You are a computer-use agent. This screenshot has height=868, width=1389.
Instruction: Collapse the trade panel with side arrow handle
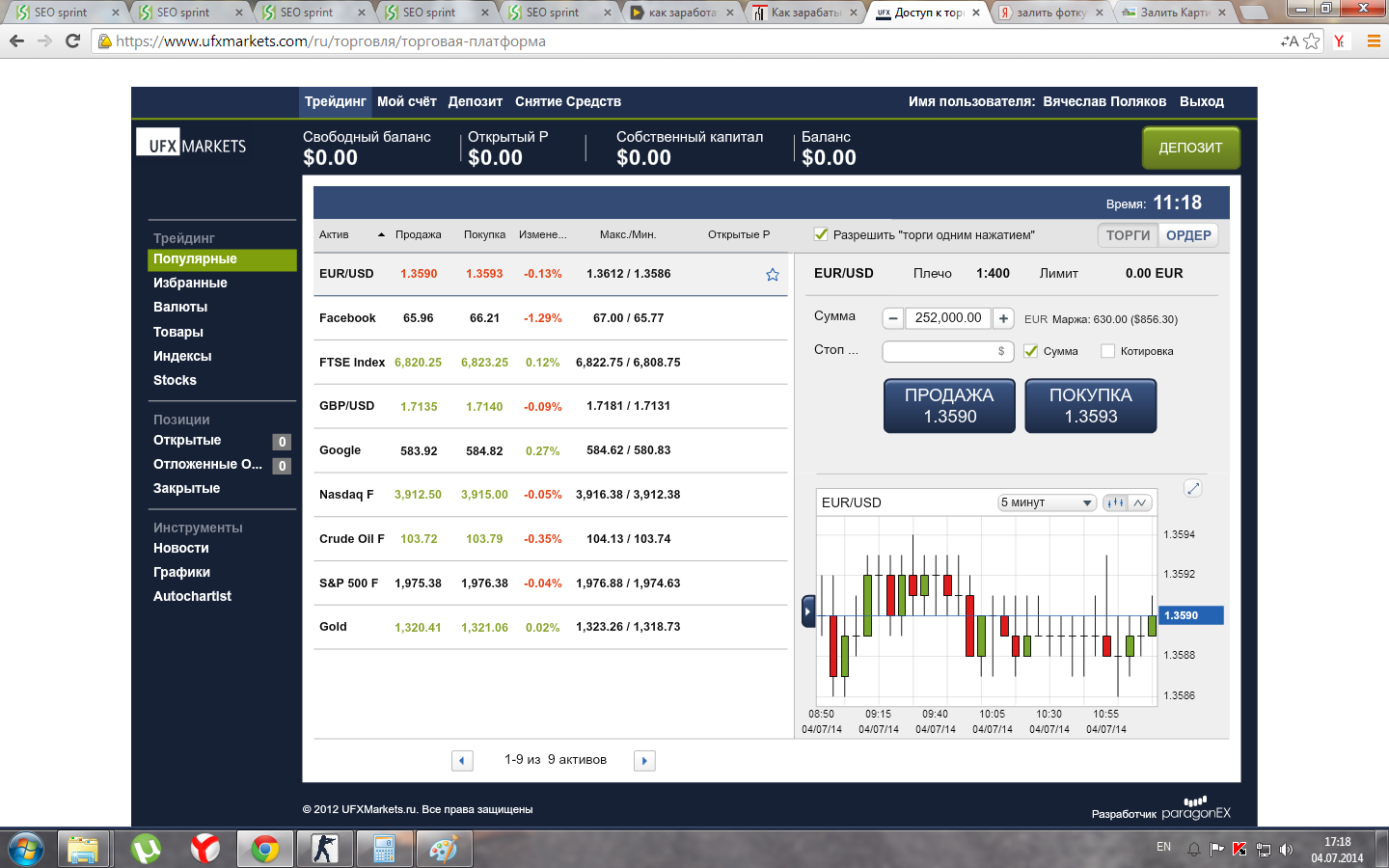(808, 611)
